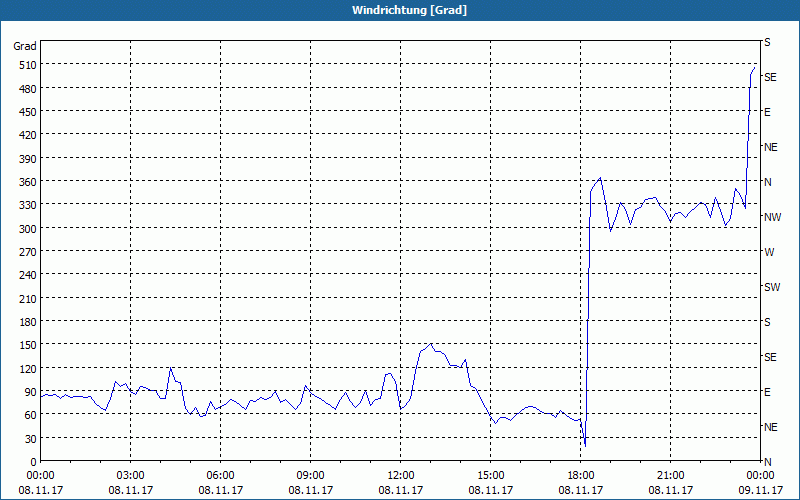
Task: Click the SE compass label near 480 level
Action: pos(770,78)
